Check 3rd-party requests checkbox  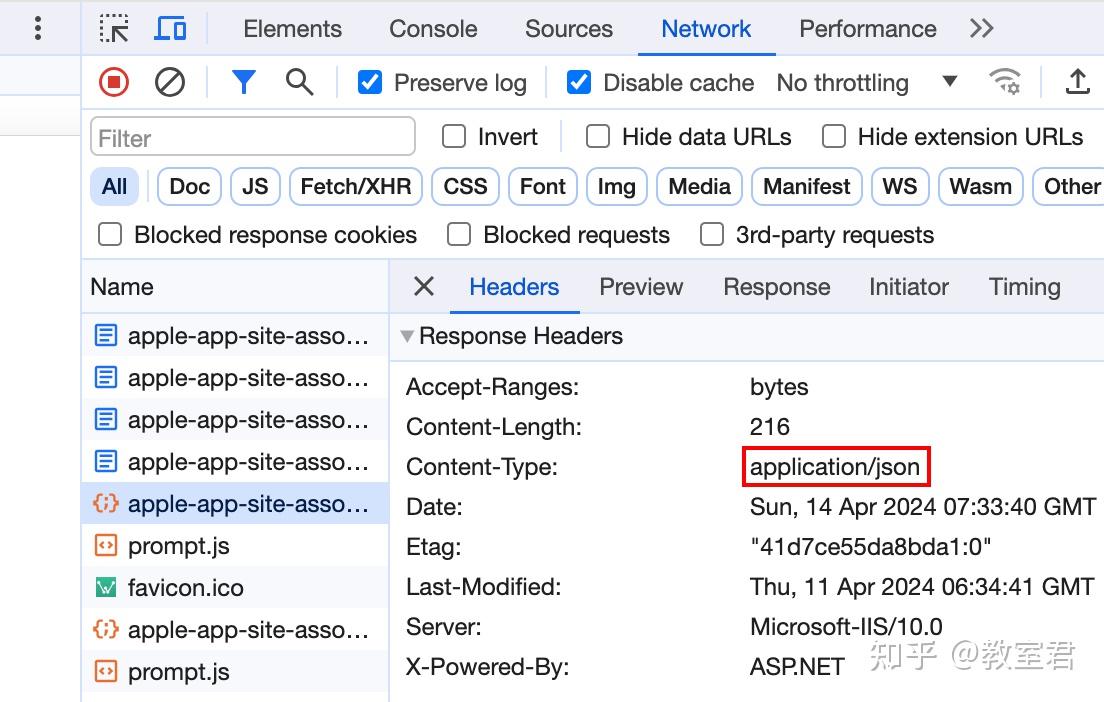[712, 234]
